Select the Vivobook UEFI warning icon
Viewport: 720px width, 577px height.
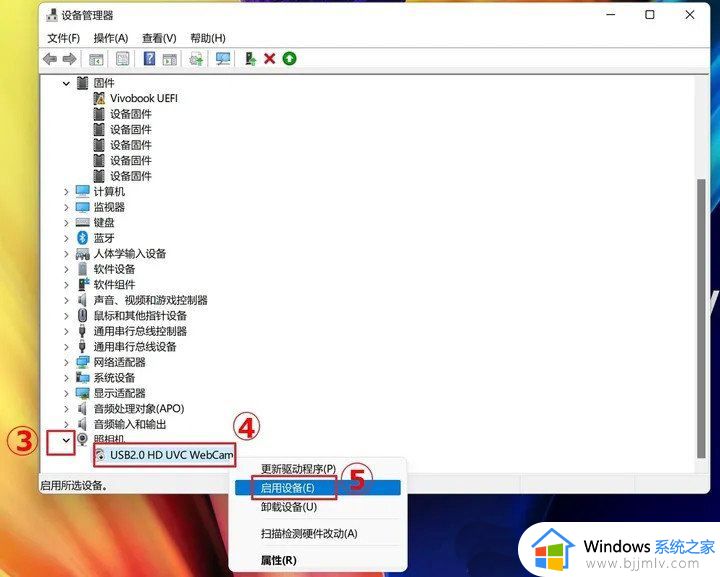pyautogui.click(x=99, y=98)
